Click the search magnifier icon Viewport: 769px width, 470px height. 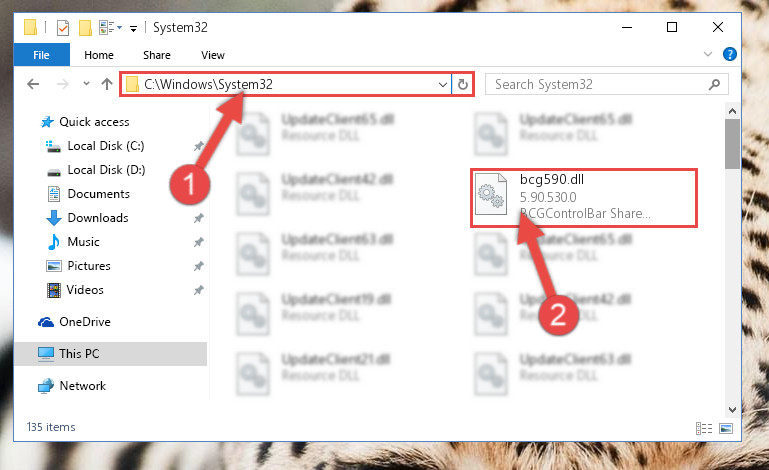tap(714, 84)
